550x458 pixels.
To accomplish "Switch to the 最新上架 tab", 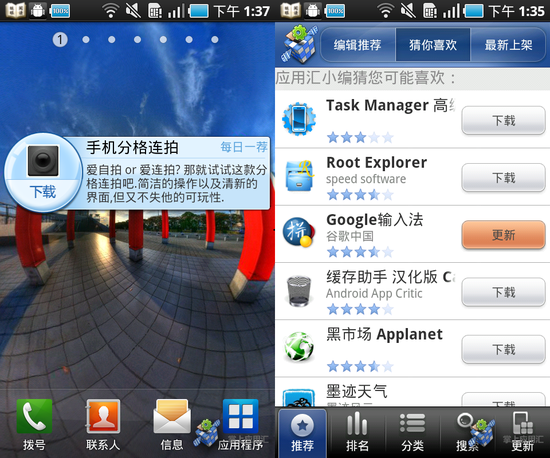I will [508, 45].
